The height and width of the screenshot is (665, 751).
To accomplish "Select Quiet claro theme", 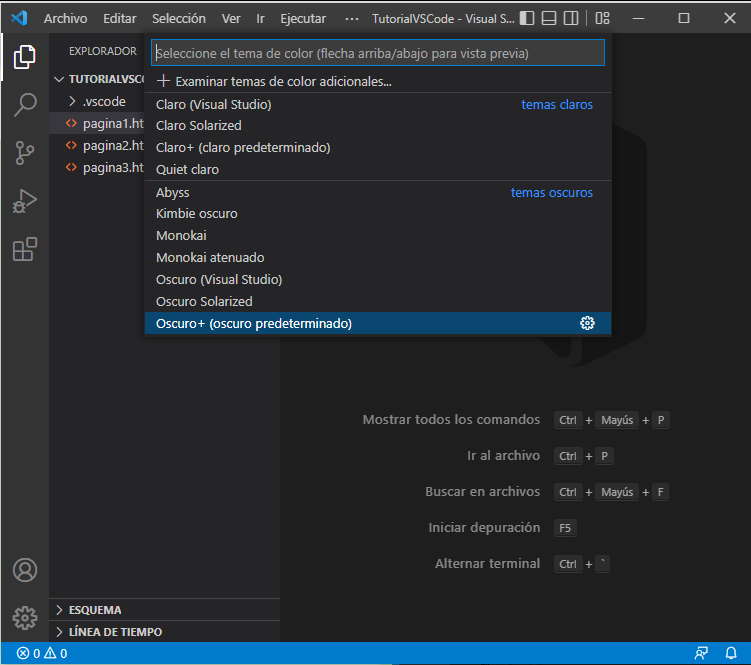I will 378,170.
